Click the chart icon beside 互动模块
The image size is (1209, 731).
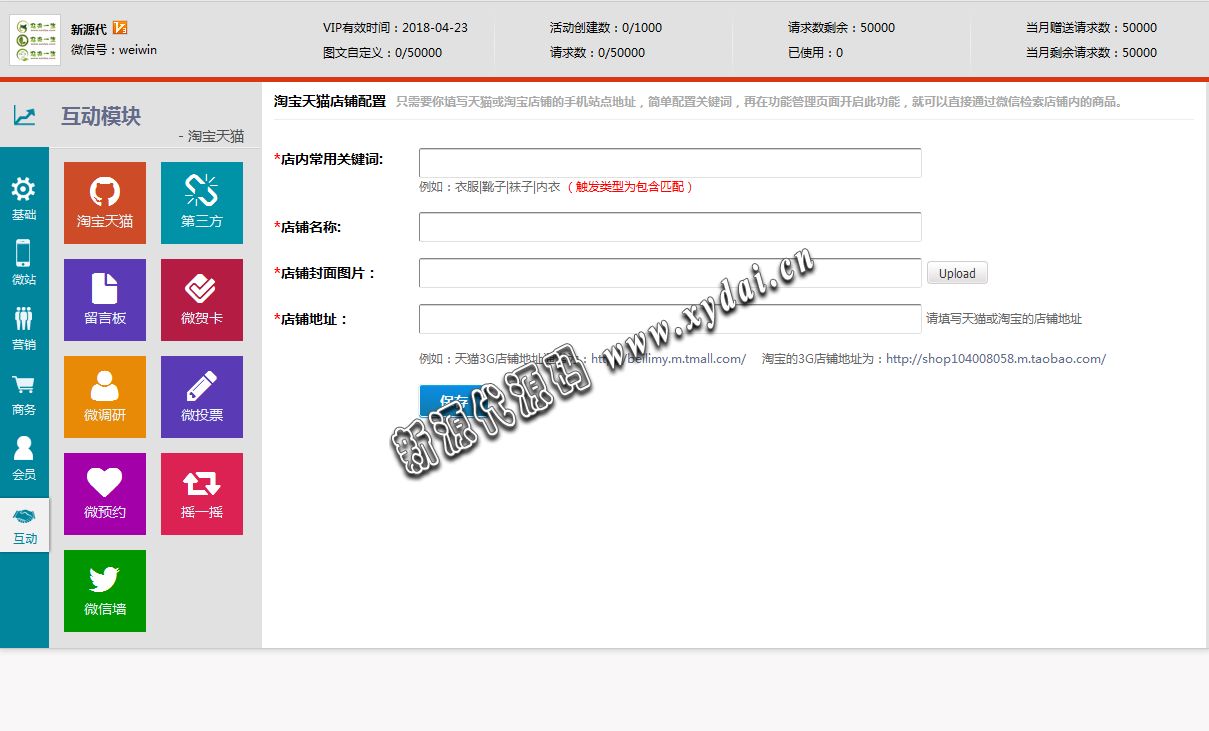pyautogui.click(x=25, y=116)
